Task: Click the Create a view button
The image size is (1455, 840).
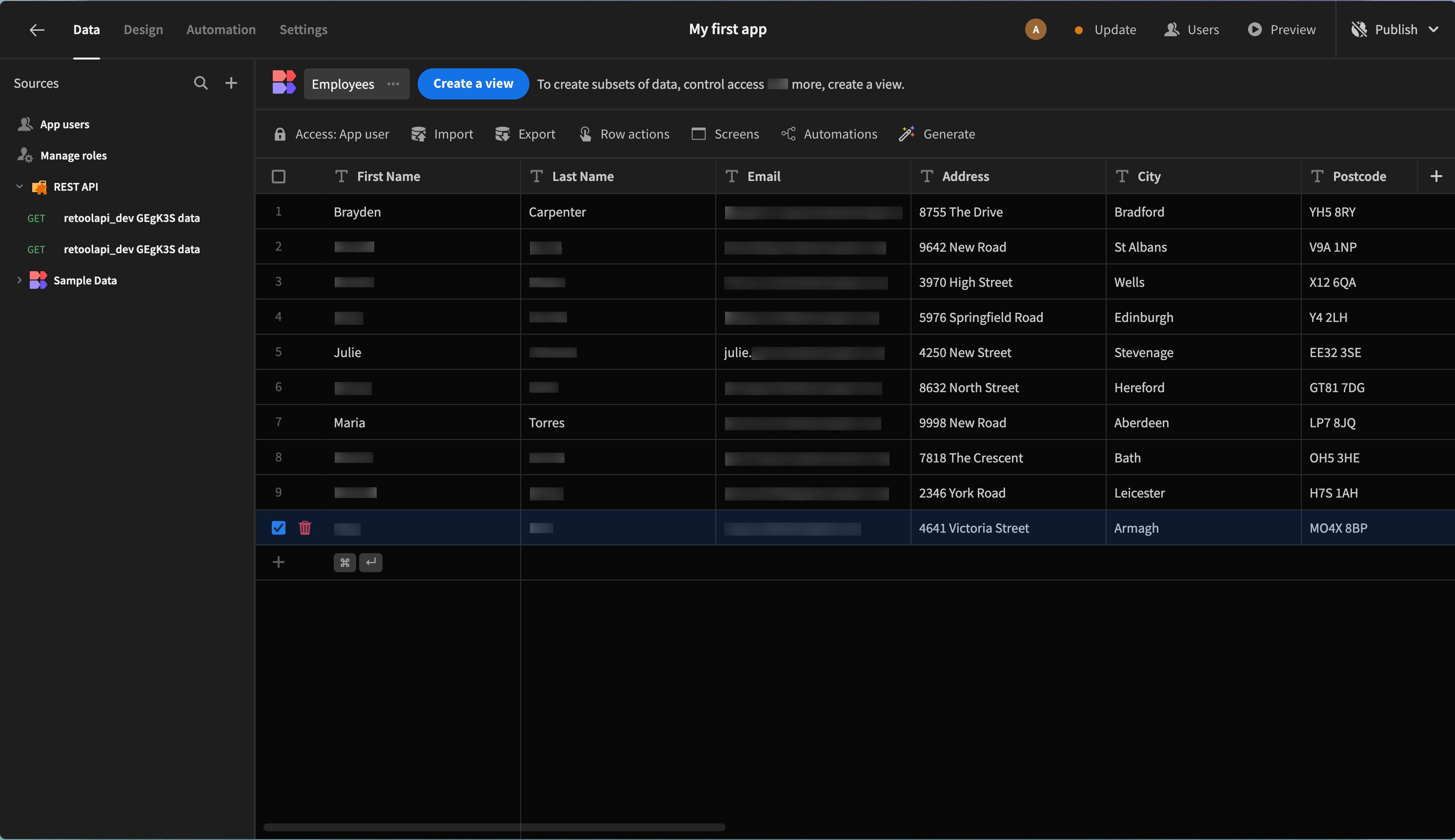Action: 473,83
